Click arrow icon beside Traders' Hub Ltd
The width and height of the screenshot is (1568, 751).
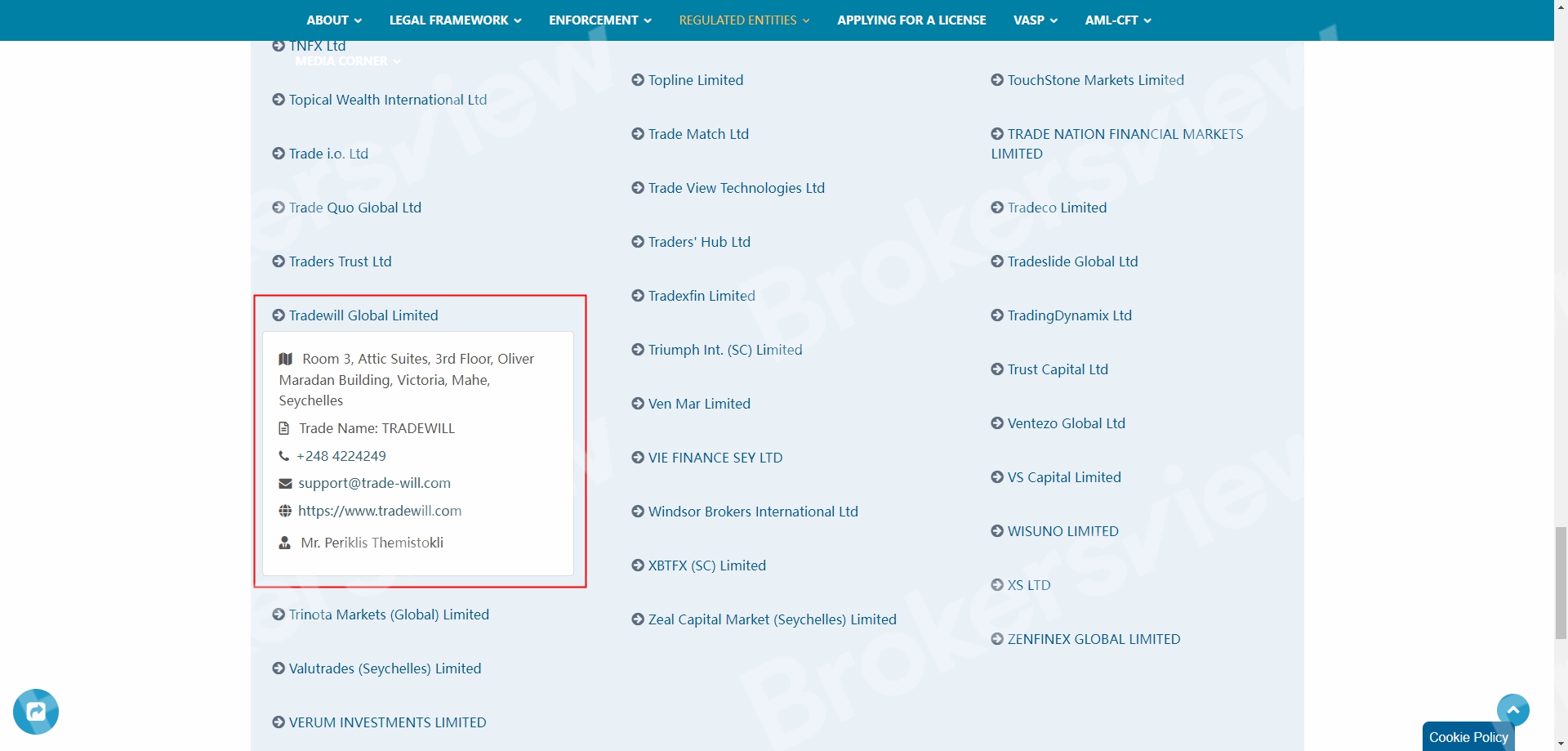tap(638, 242)
